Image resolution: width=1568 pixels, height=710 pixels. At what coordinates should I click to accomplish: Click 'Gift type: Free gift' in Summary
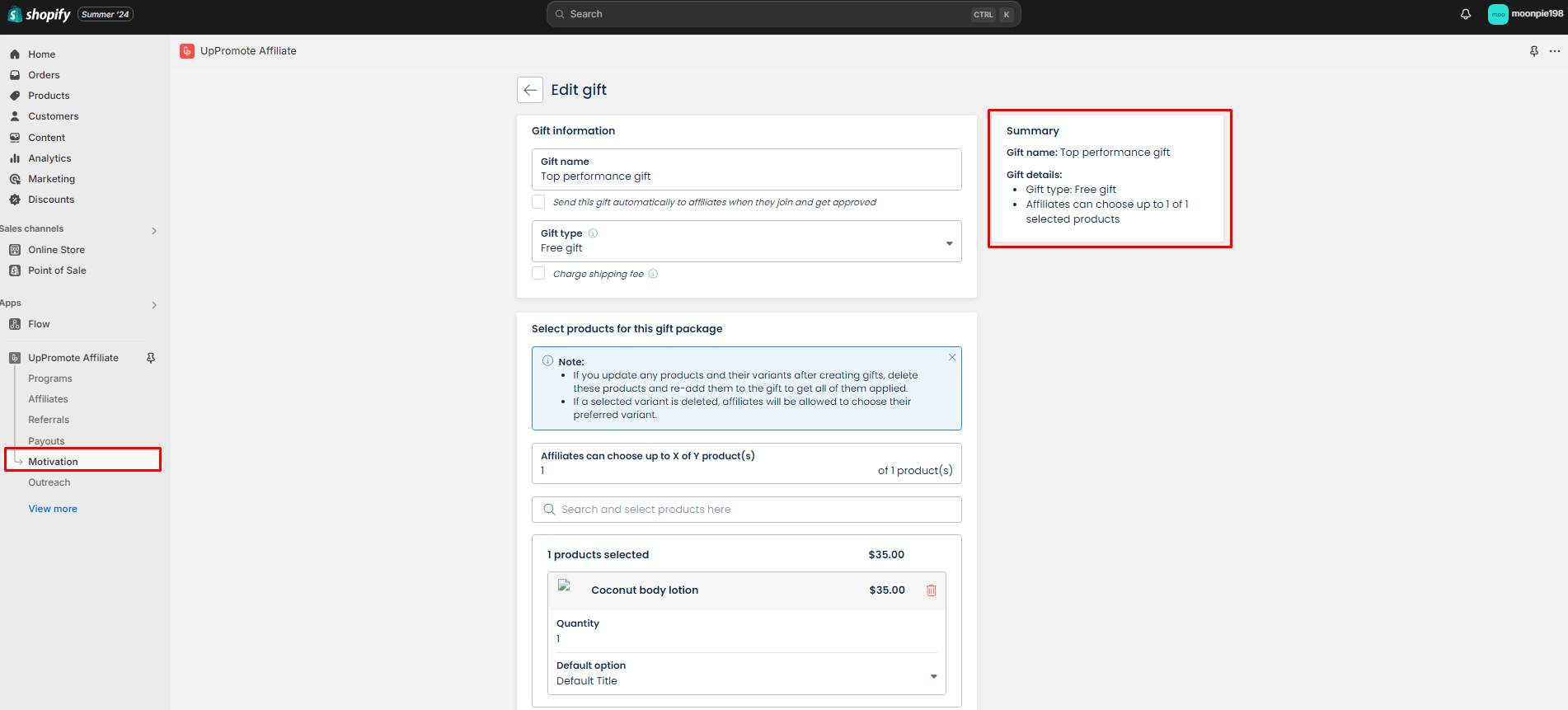pos(1071,190)
